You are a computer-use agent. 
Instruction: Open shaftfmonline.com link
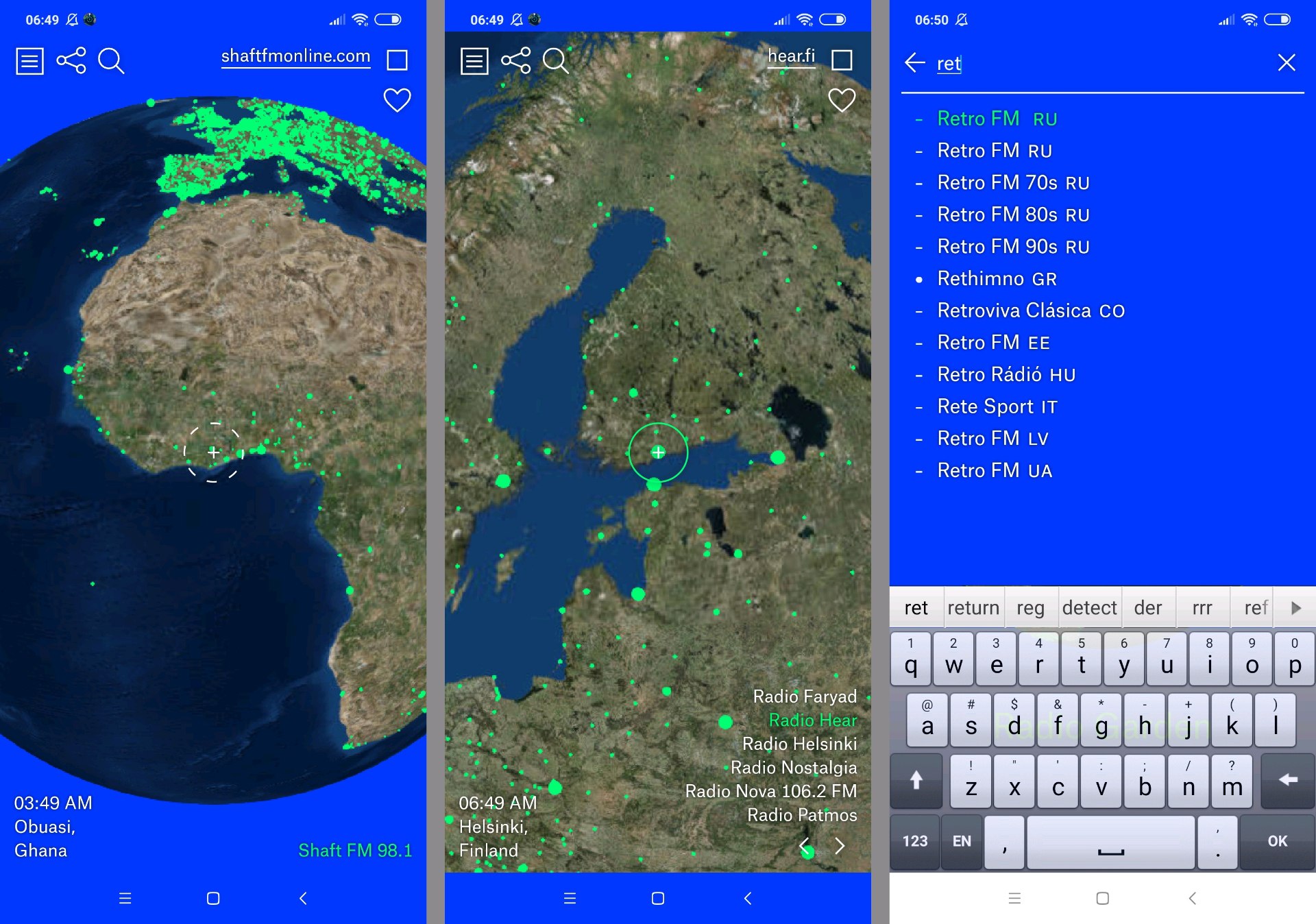pos(295,56)
